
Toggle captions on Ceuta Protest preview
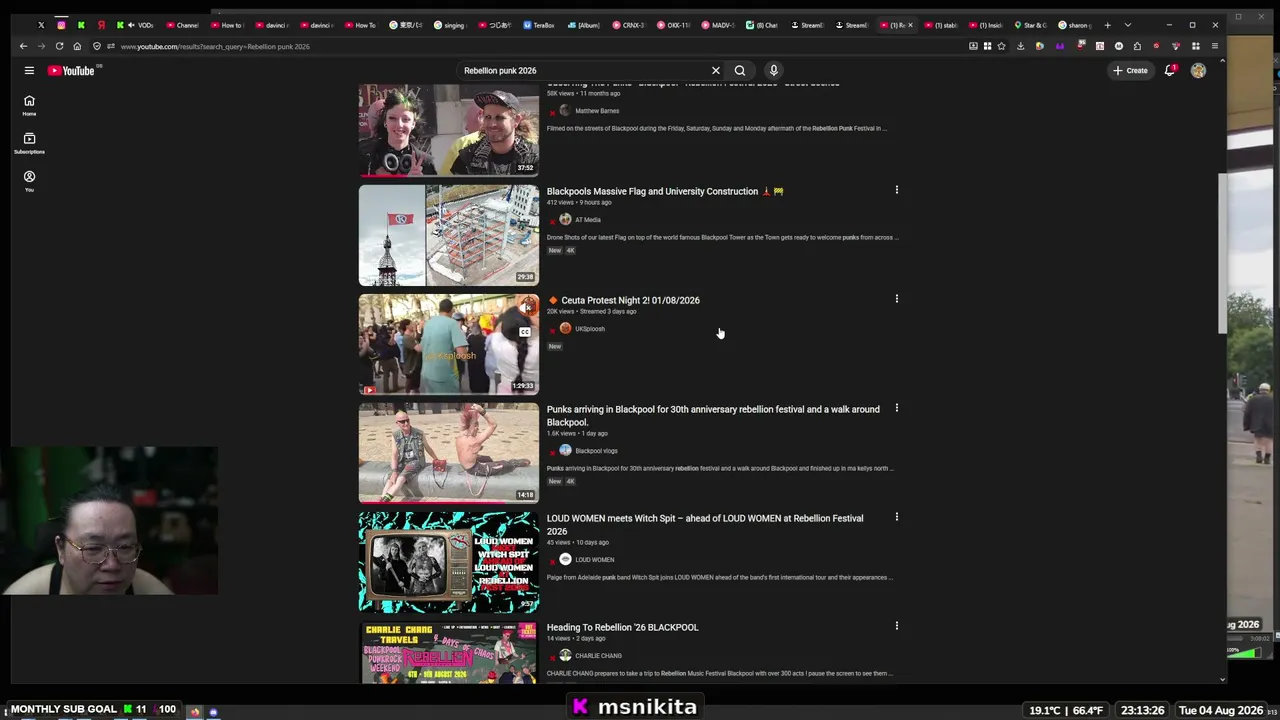click(x=525, y=332)
